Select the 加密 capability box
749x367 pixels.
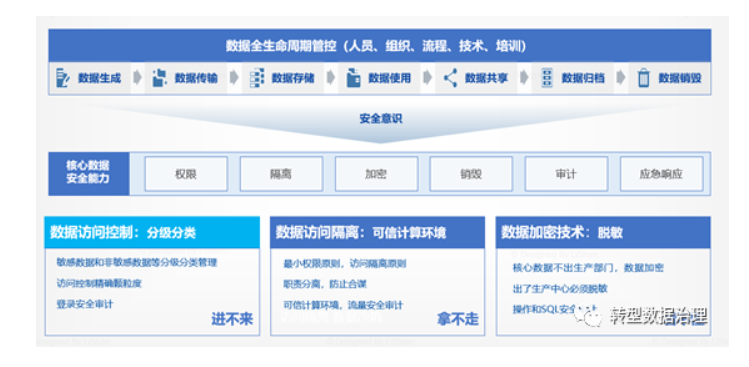376,174
